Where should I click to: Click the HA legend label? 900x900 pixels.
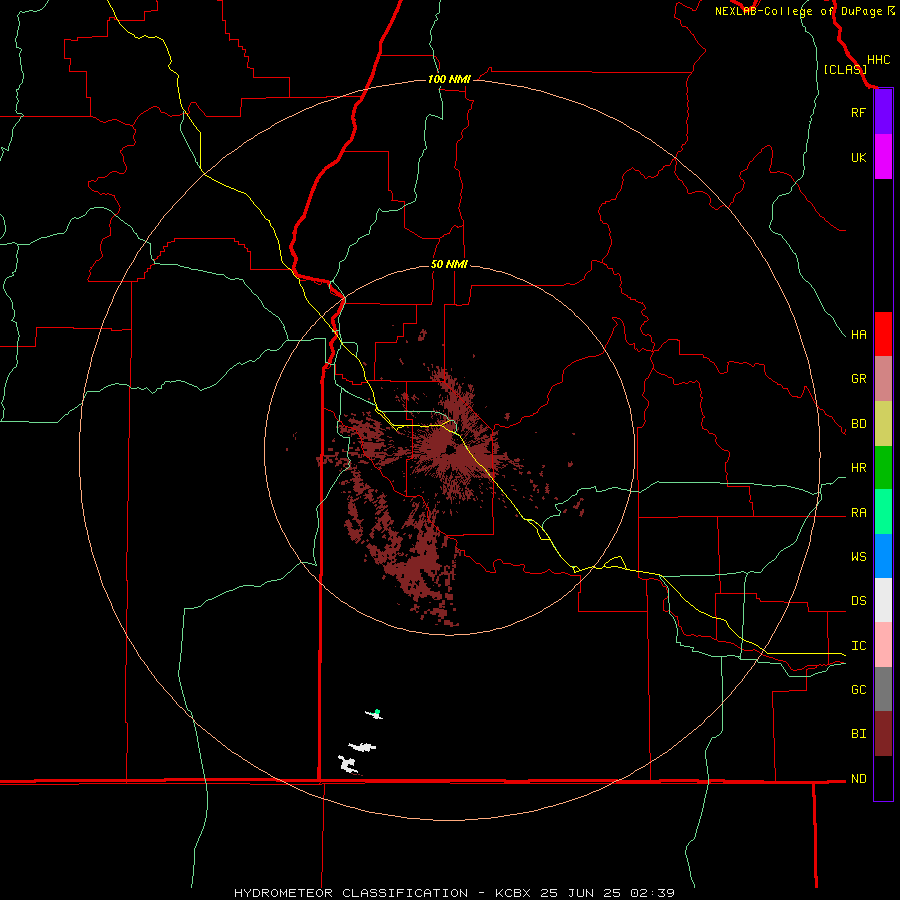point(858,335)
